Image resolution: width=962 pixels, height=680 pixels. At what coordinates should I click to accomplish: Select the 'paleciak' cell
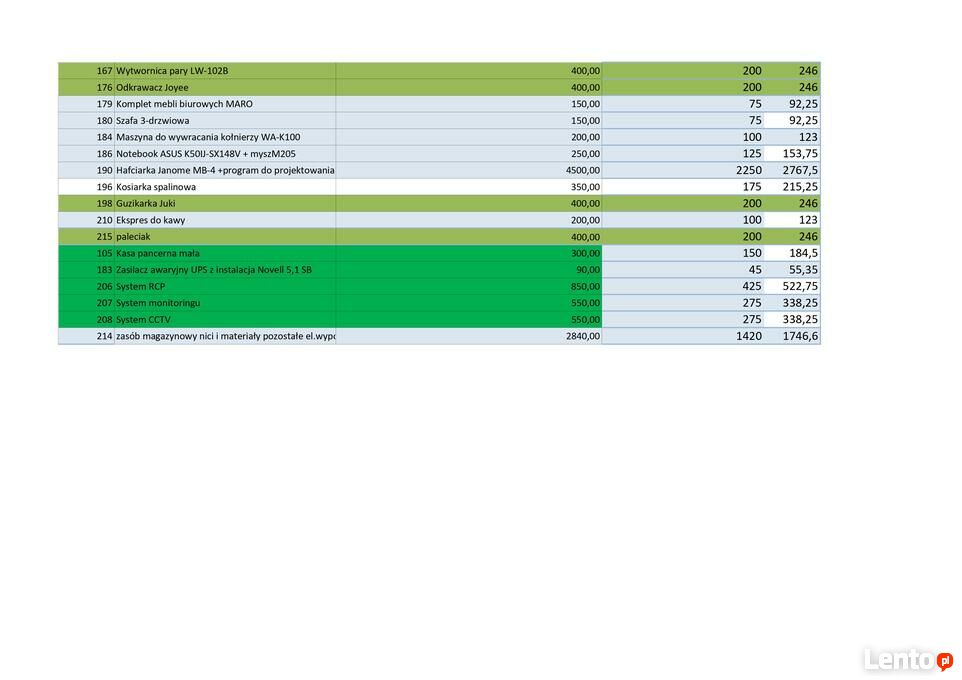click(x=225, y=236)
